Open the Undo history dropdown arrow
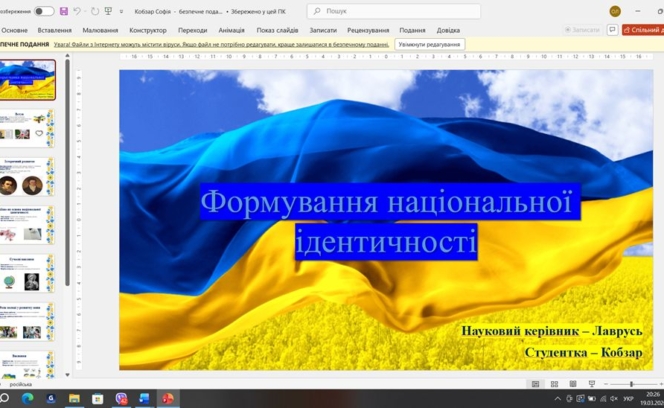This screenshot has height=408, width=664. click(x=86, y=11)
